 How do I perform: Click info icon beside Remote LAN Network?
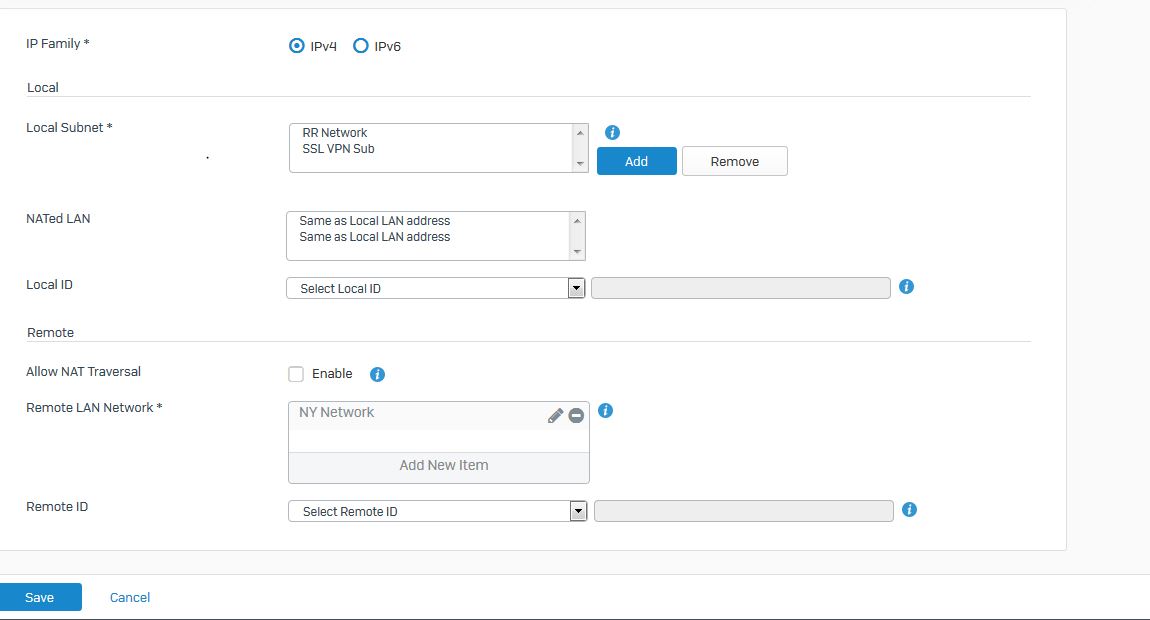click(605, 410)
